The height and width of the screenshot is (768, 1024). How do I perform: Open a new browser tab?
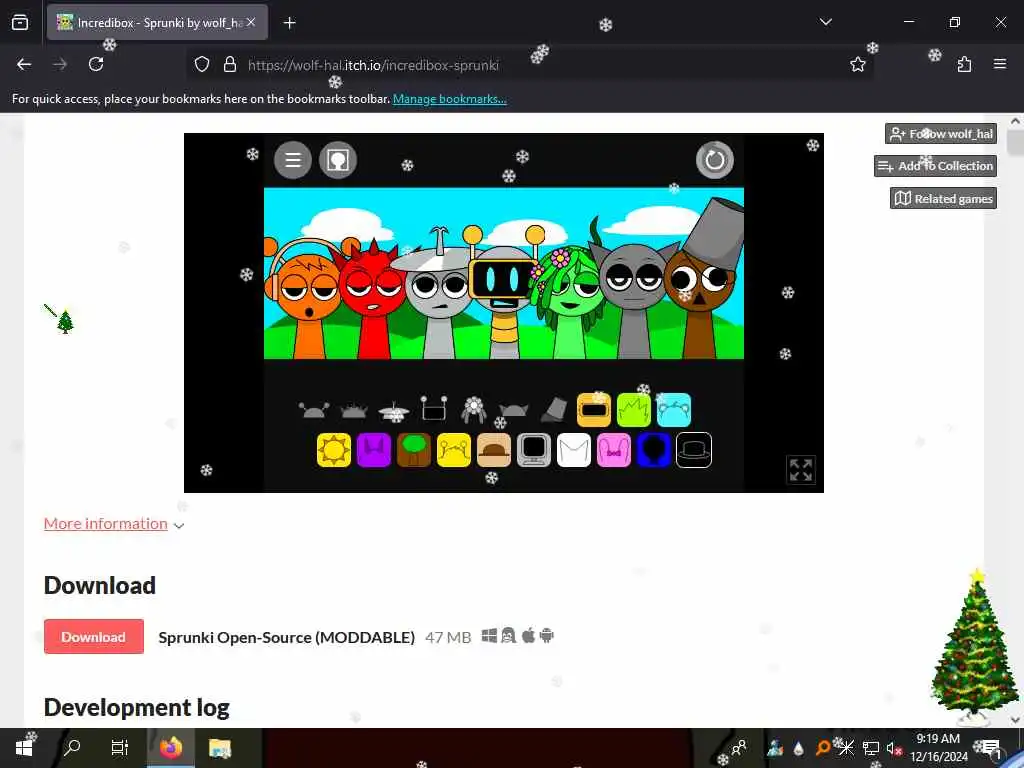[x=289, y=23]
